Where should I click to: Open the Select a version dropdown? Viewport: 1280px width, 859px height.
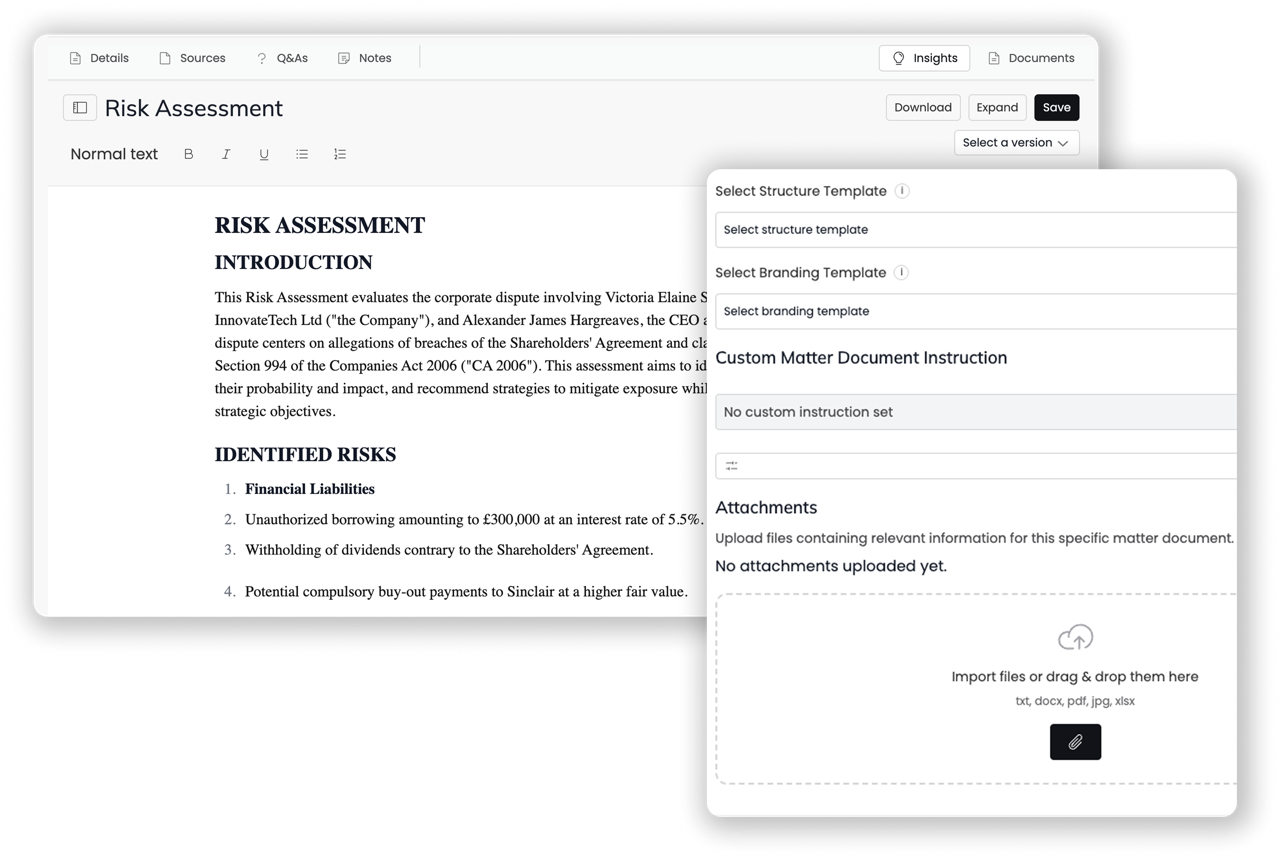pos(1016,143)
